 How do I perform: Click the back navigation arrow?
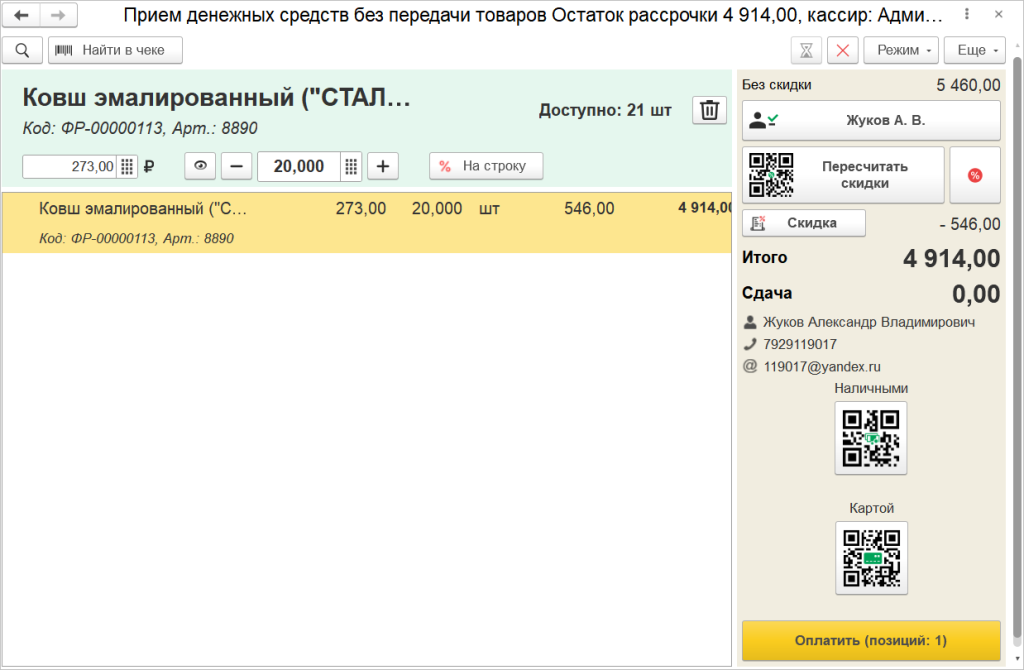(21, 16)
